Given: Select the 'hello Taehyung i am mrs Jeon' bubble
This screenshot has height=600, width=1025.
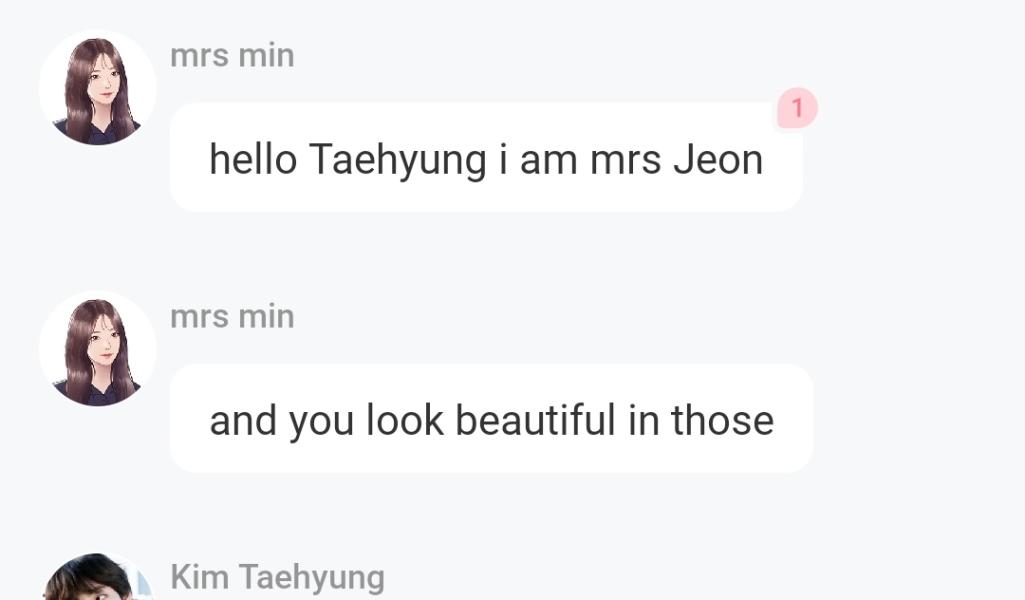Looking at the screenshot, I should (486, 158).
